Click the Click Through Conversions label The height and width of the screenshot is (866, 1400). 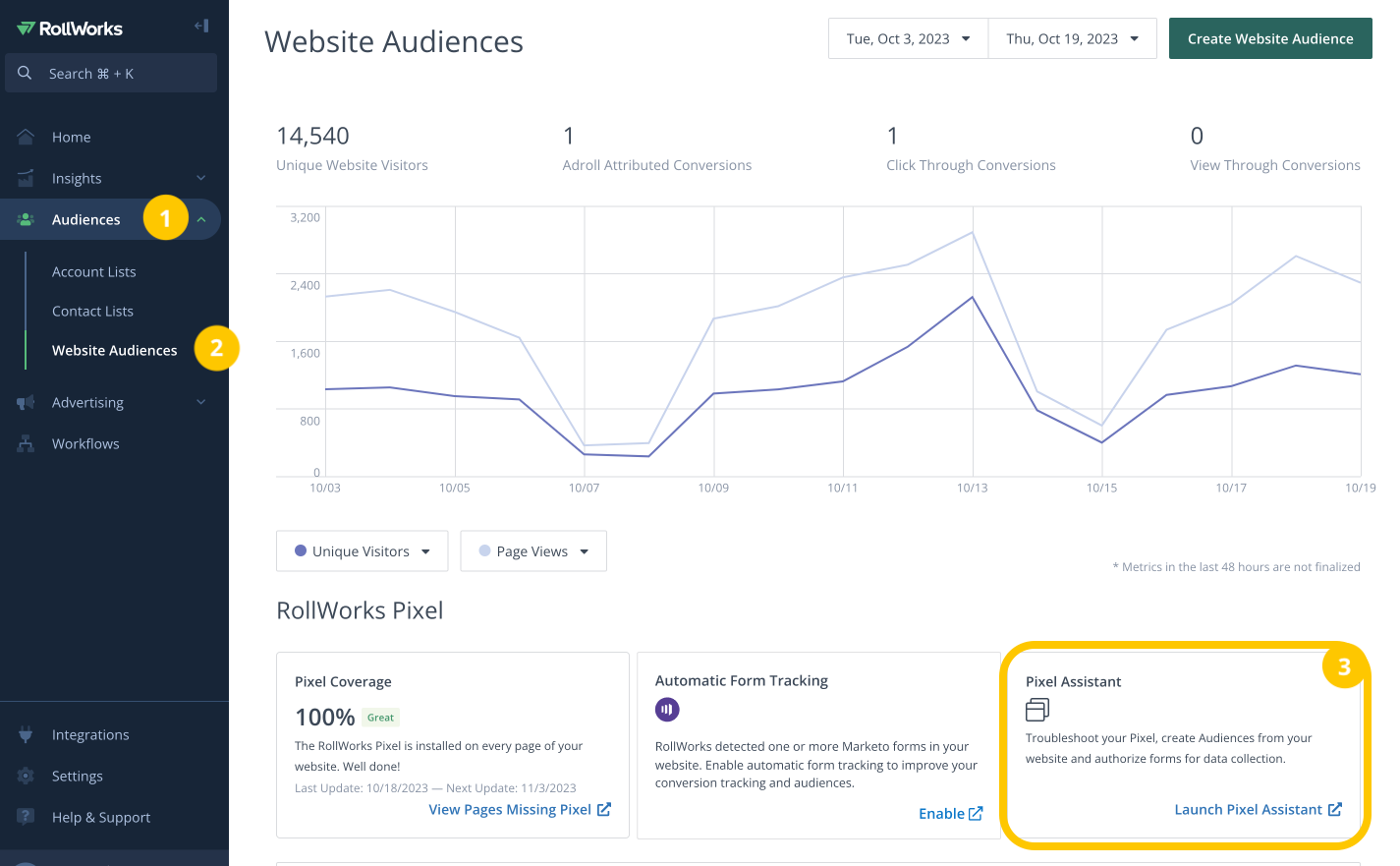[x=971, y=165]
